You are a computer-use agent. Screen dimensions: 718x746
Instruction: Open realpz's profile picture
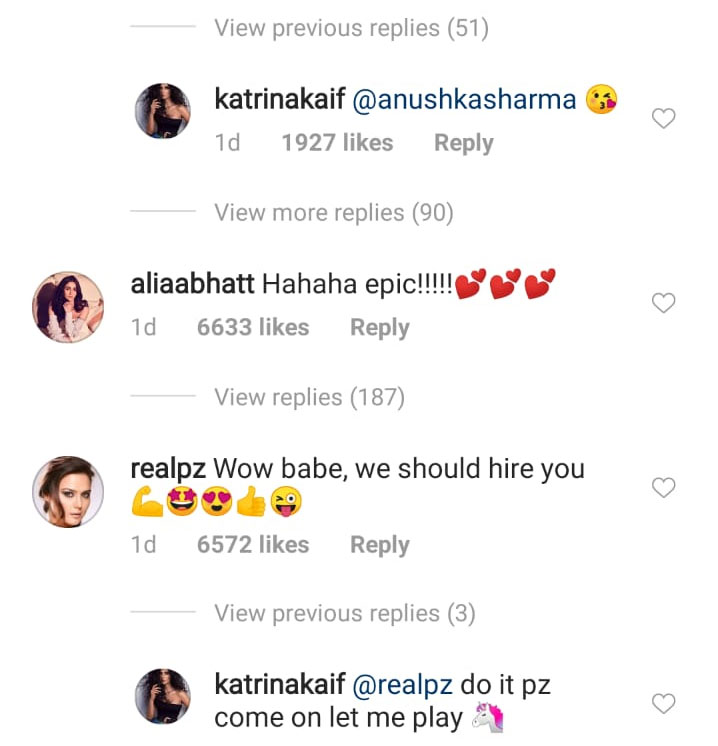pyautogui.click(x=68, y=491)
